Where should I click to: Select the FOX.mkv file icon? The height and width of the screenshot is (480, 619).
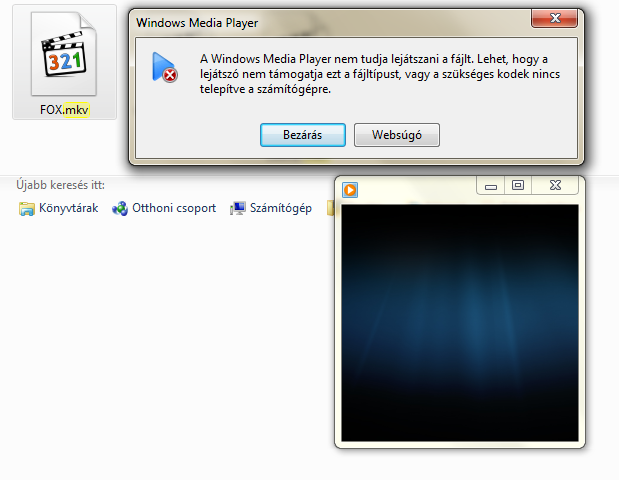[x=64, y=54]
